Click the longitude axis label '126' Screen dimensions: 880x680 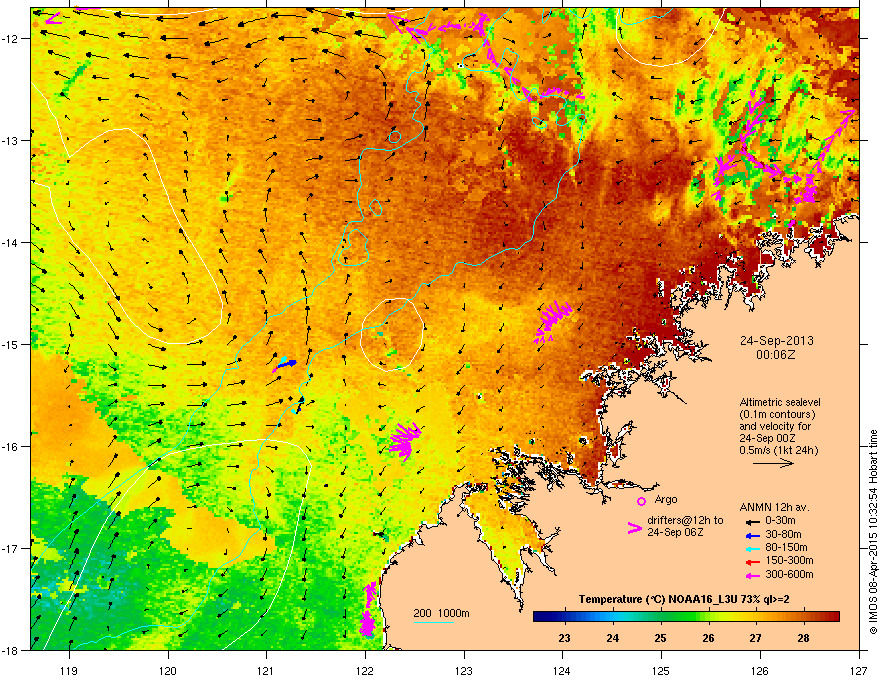[760, 670]
